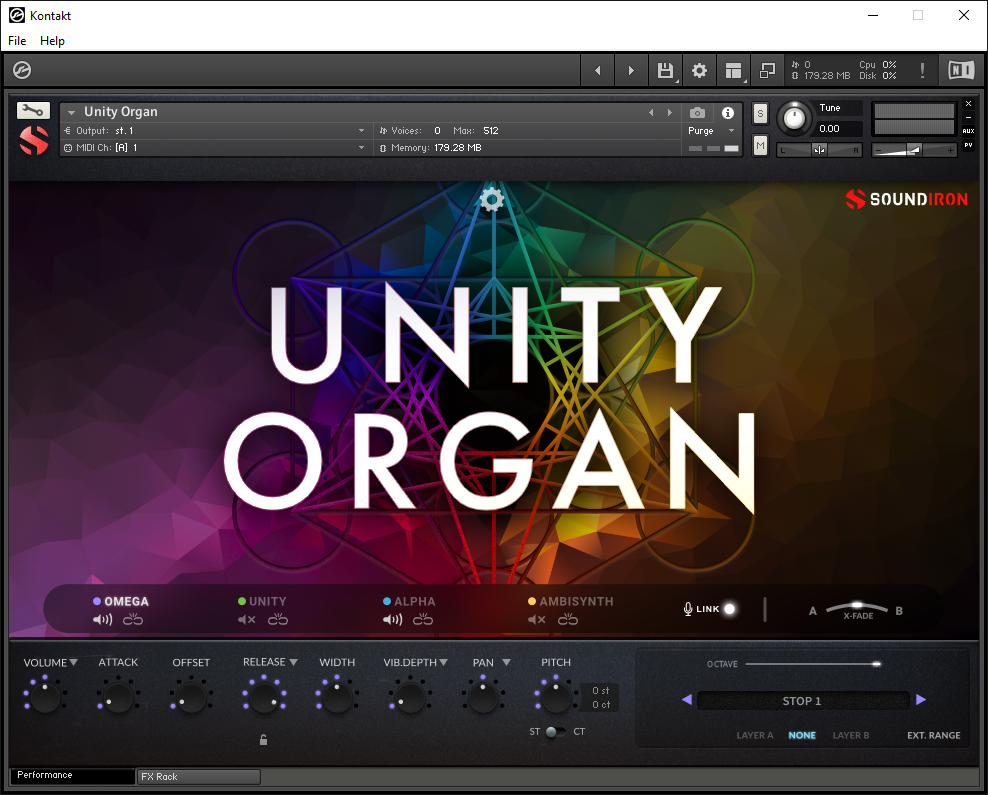Open instrument edit wrench icon
Image resolution: width=988 pixels, height=795 pixels.
pos(33,110)
